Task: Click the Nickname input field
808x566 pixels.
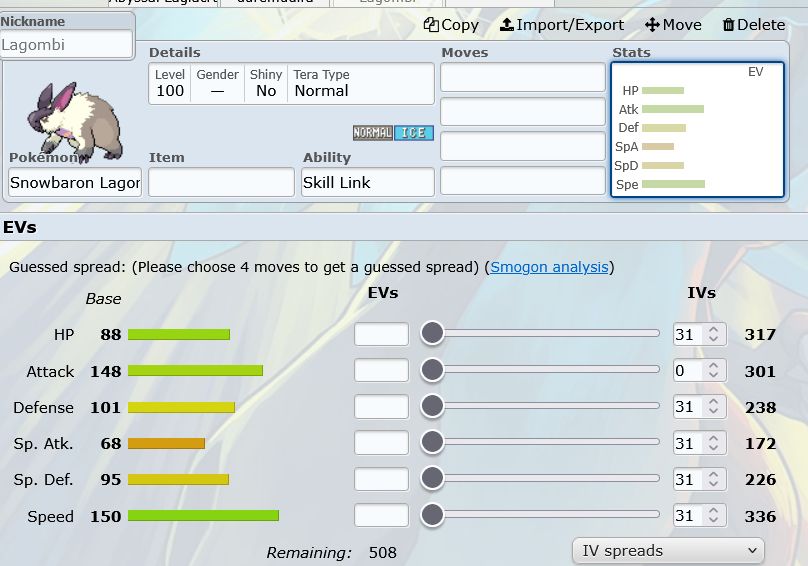Action: pyautogui.click(x=66, y=45)
